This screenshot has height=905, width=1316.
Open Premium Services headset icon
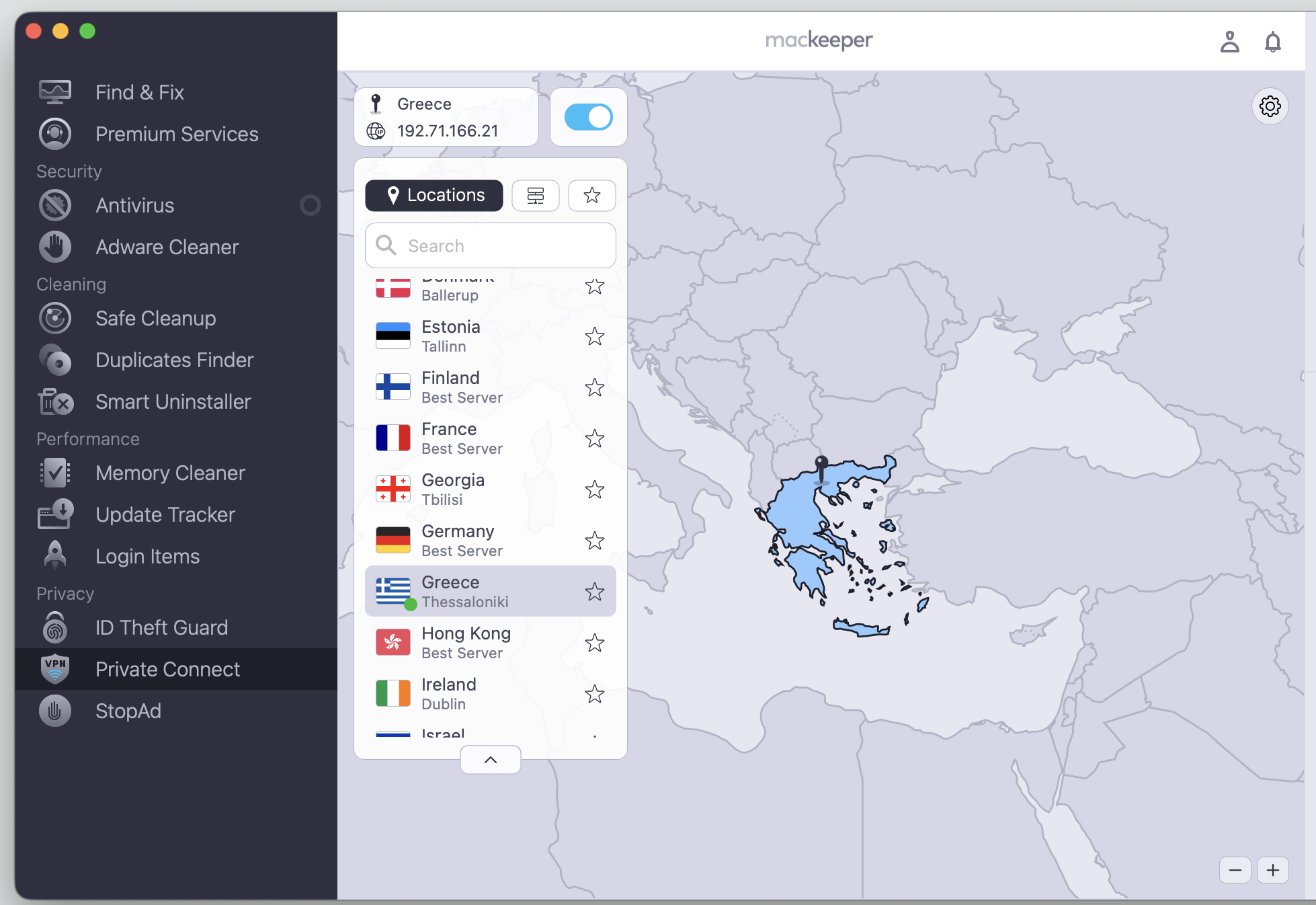(x=55, y=134)
